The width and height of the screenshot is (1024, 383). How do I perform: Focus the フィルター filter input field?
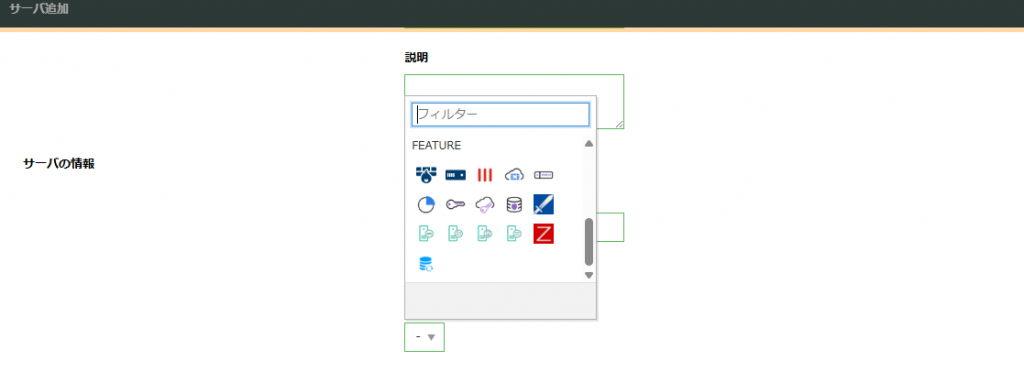click(500, 114)
